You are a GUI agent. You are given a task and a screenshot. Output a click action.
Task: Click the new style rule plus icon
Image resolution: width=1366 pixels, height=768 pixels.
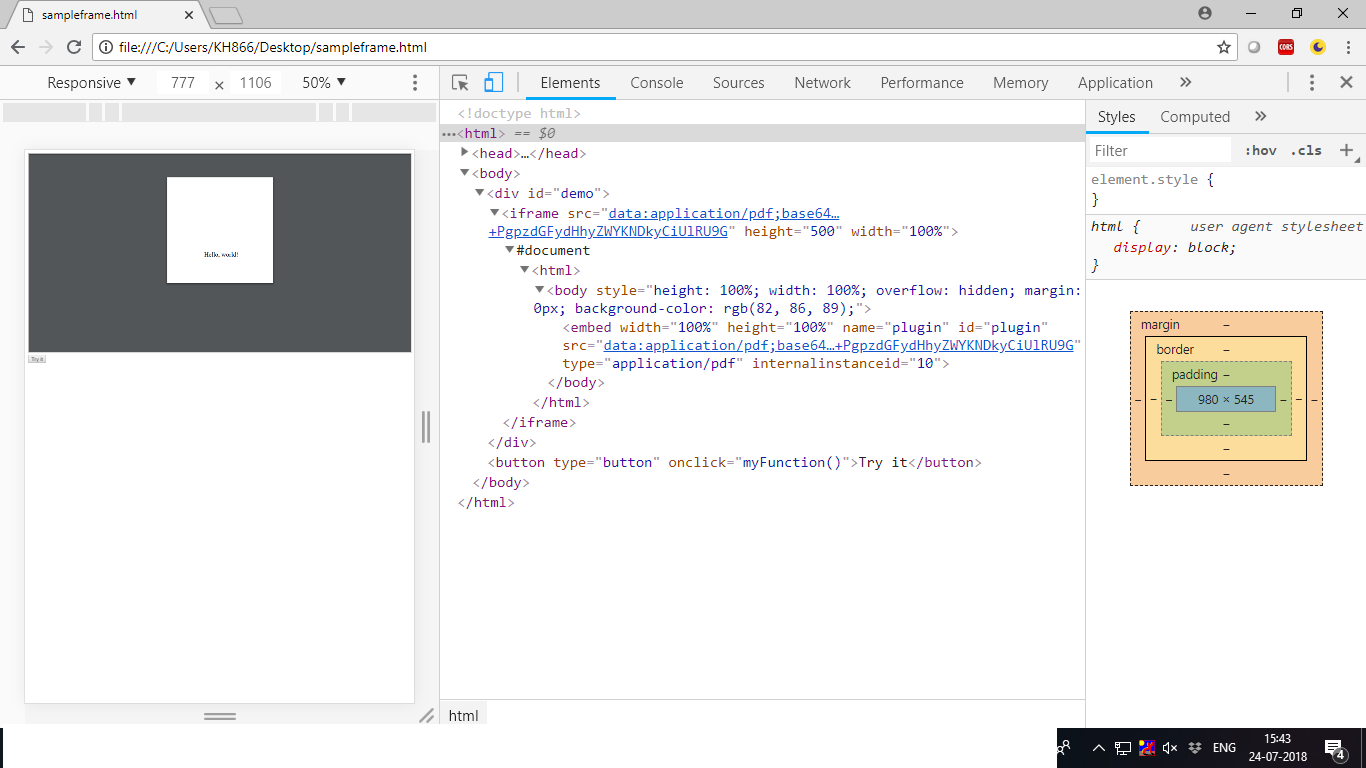(1346, 151)
